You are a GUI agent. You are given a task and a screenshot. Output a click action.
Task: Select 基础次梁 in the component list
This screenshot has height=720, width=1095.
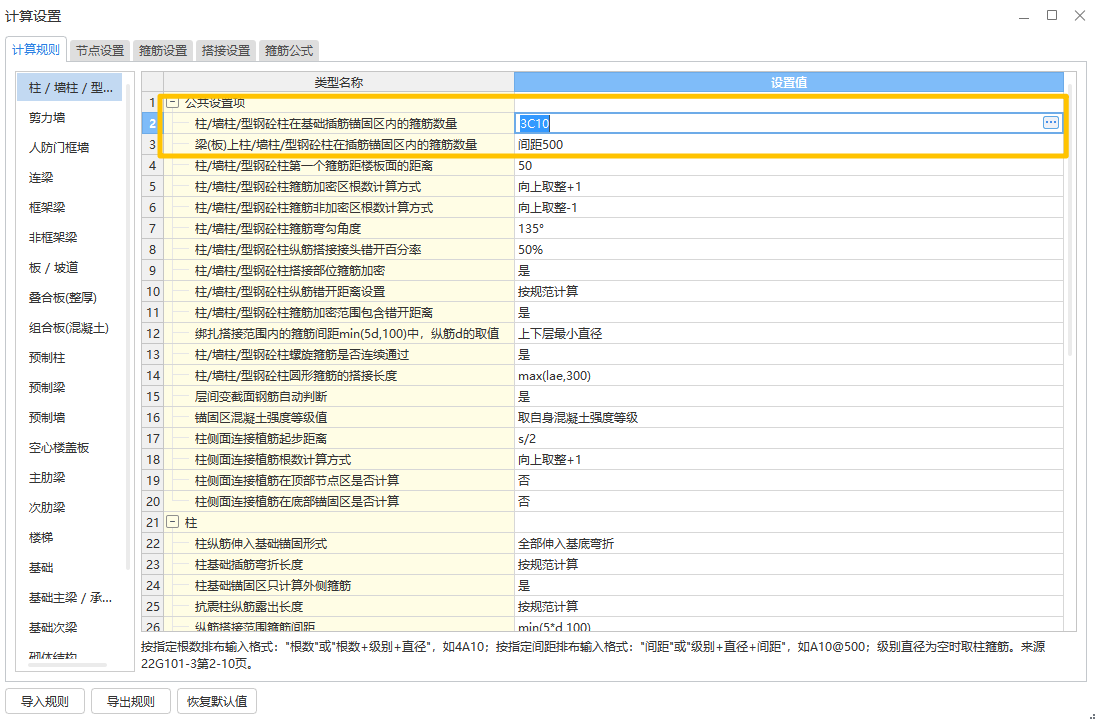[70, 628]
